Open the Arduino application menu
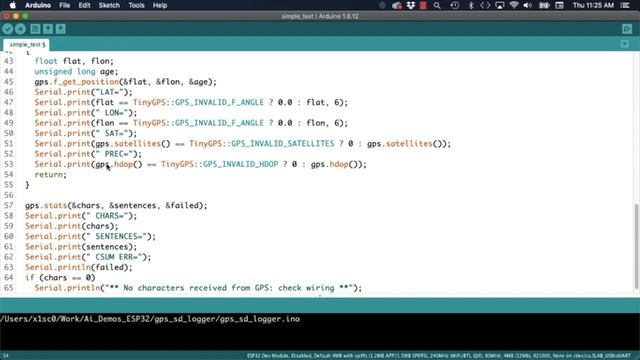640x360 pixels. [38, 5]
